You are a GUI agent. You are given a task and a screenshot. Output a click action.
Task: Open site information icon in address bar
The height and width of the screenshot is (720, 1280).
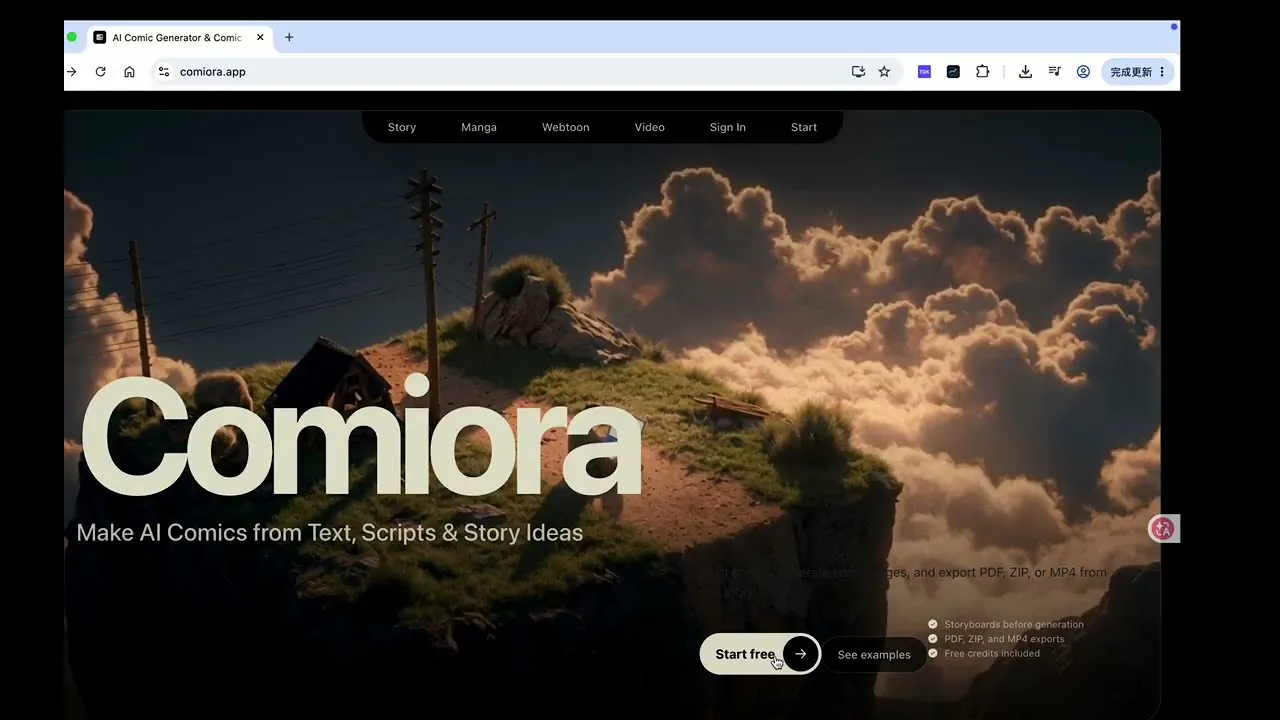[164, 72]
